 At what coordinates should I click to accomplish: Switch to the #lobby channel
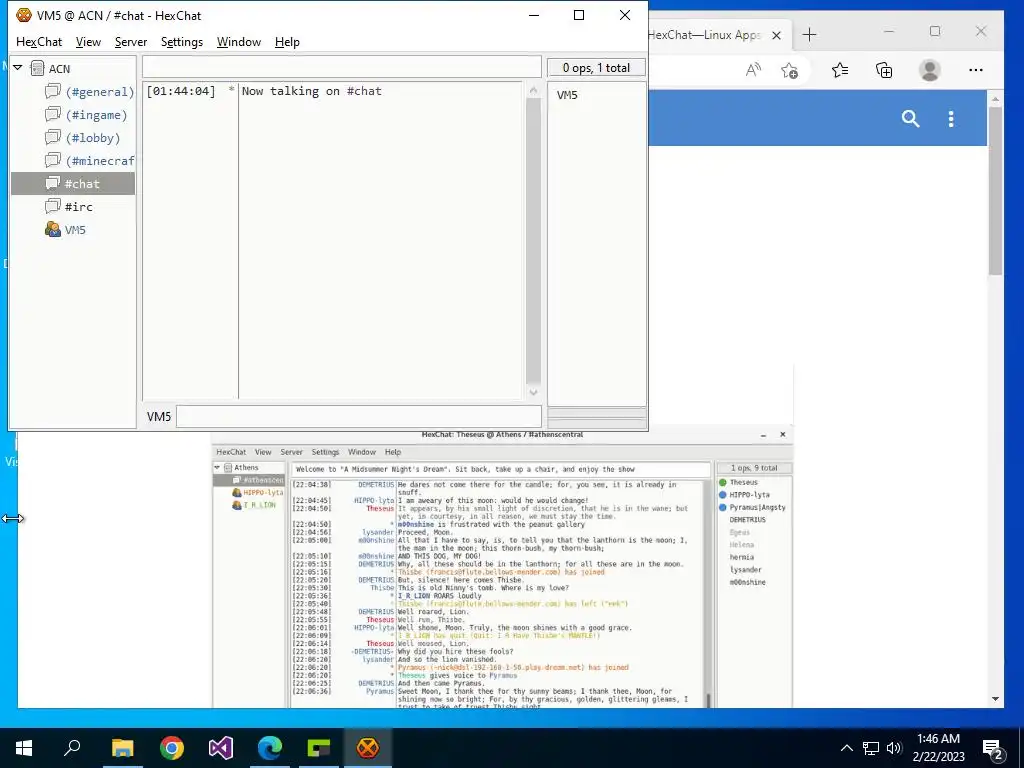tap(93, 138)
